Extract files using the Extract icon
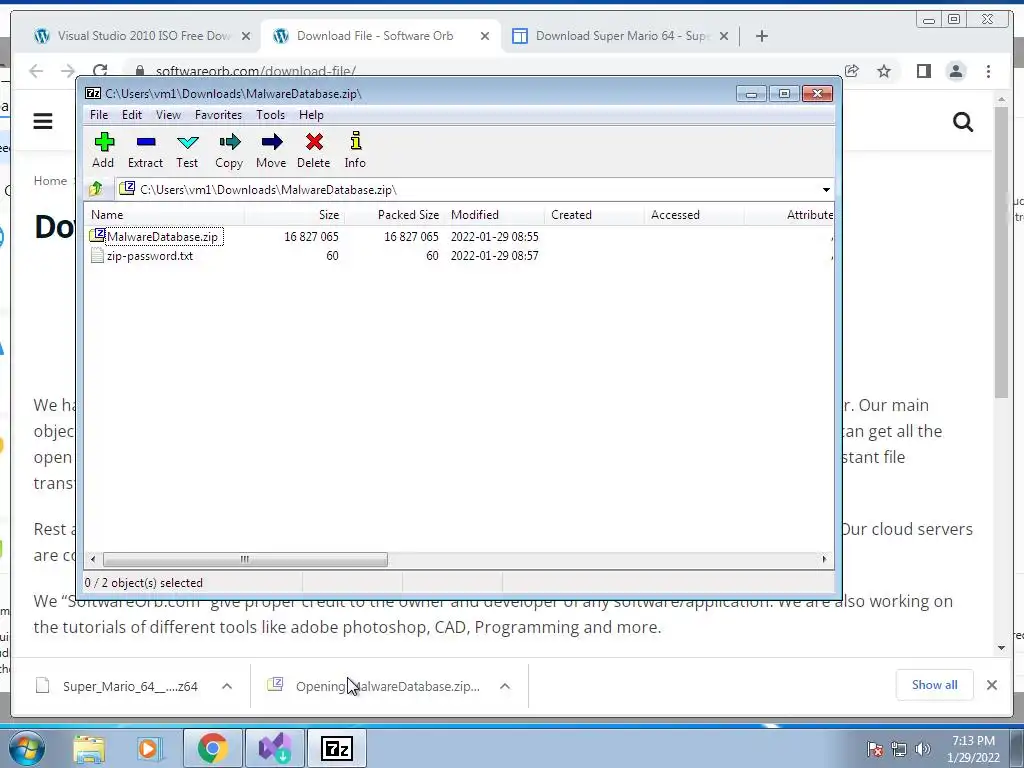This screenshot has width=1024, height=768. [x=146, y=150]
